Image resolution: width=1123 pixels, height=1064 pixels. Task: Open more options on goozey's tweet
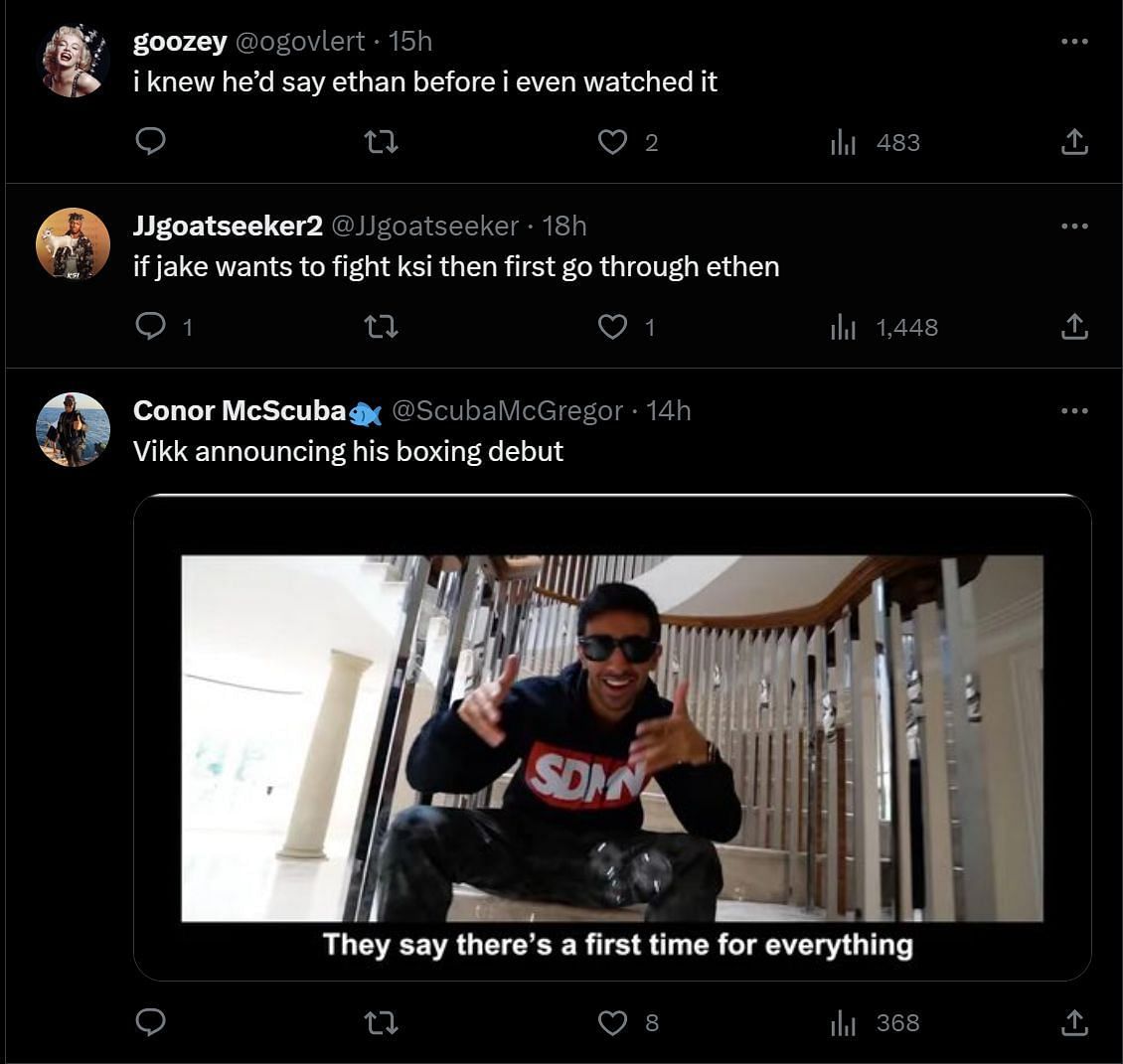point(1074,42)
